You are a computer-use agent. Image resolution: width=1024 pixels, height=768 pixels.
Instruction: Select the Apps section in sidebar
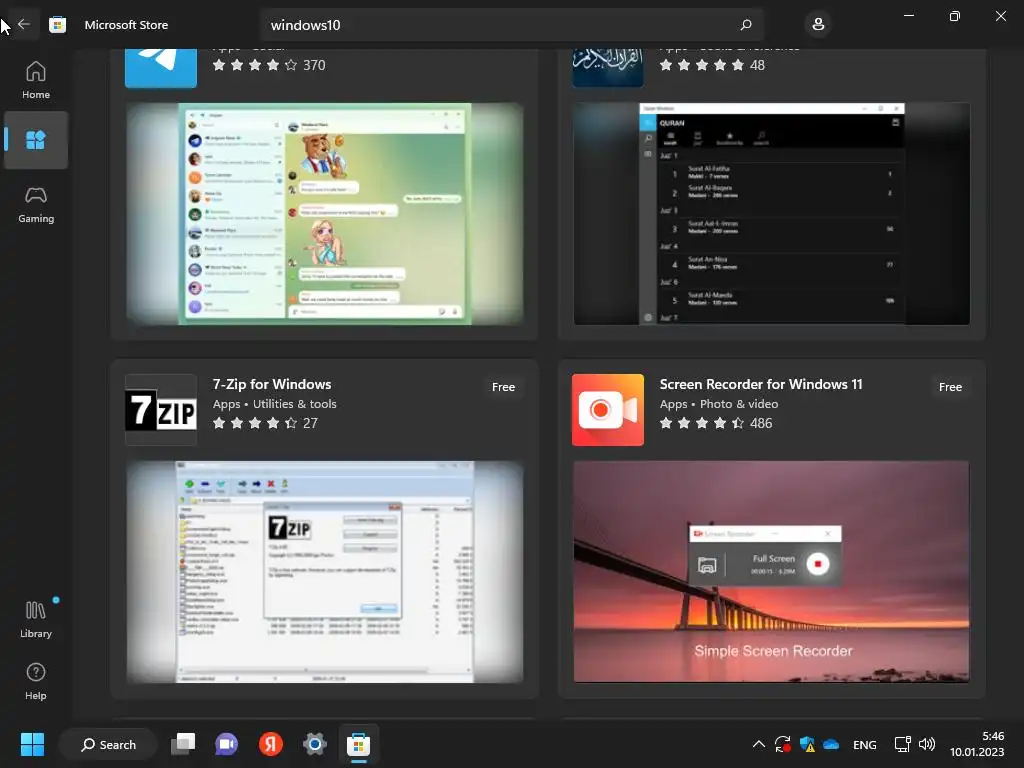click(36, 140)
